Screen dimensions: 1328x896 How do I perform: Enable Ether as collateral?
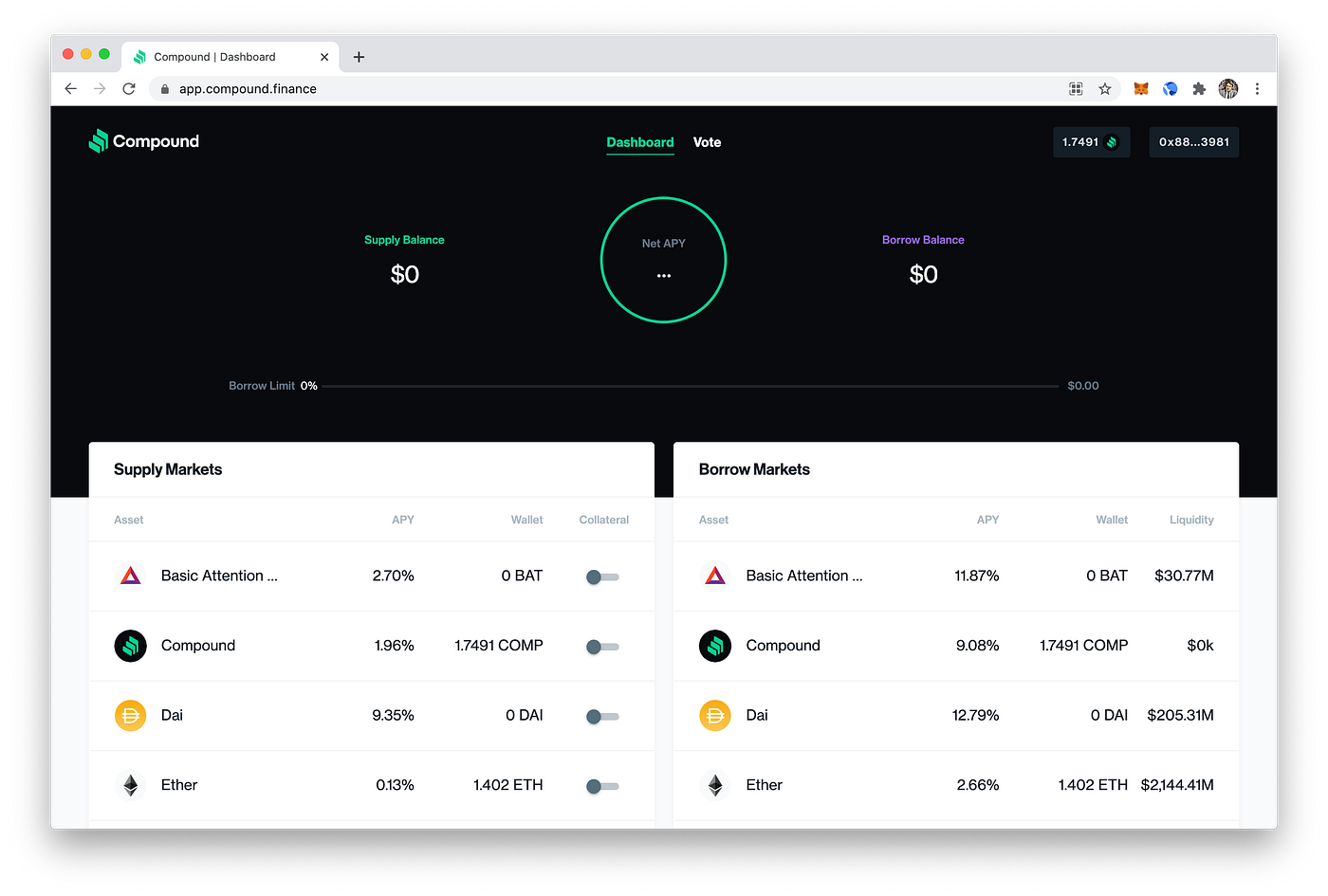(x=602, y=786)
